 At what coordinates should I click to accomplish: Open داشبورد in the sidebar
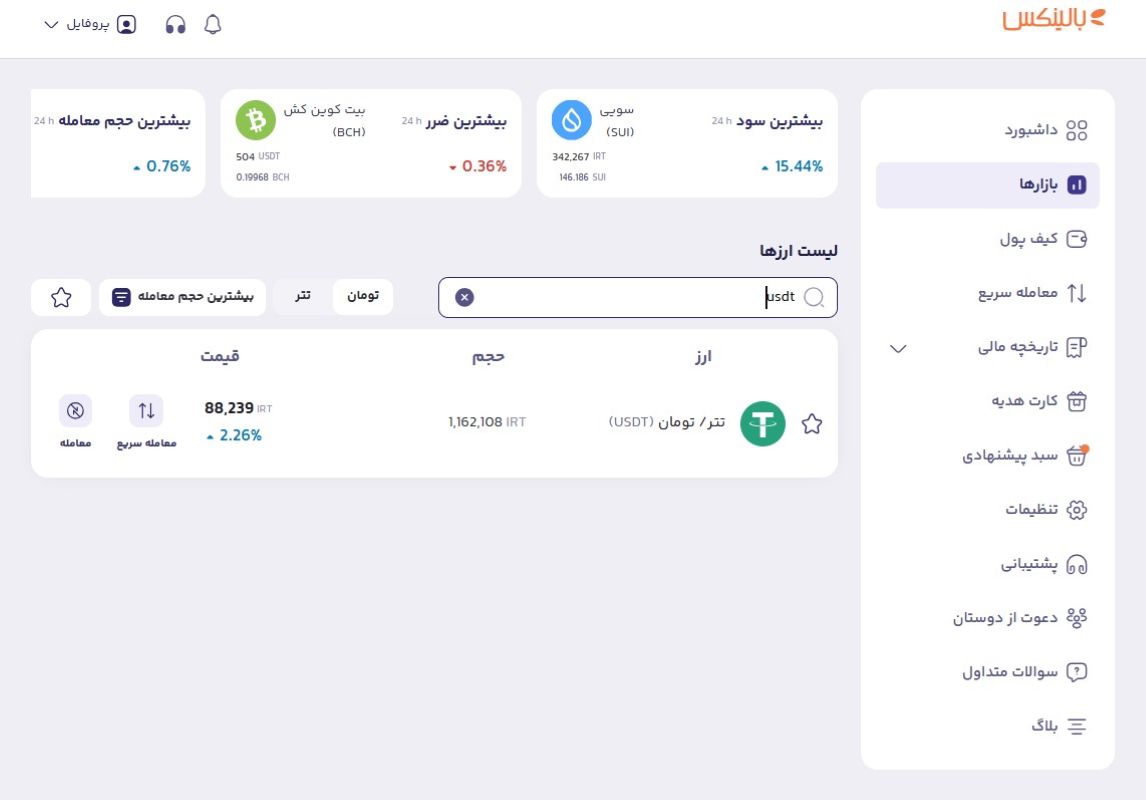click(987, 130)
